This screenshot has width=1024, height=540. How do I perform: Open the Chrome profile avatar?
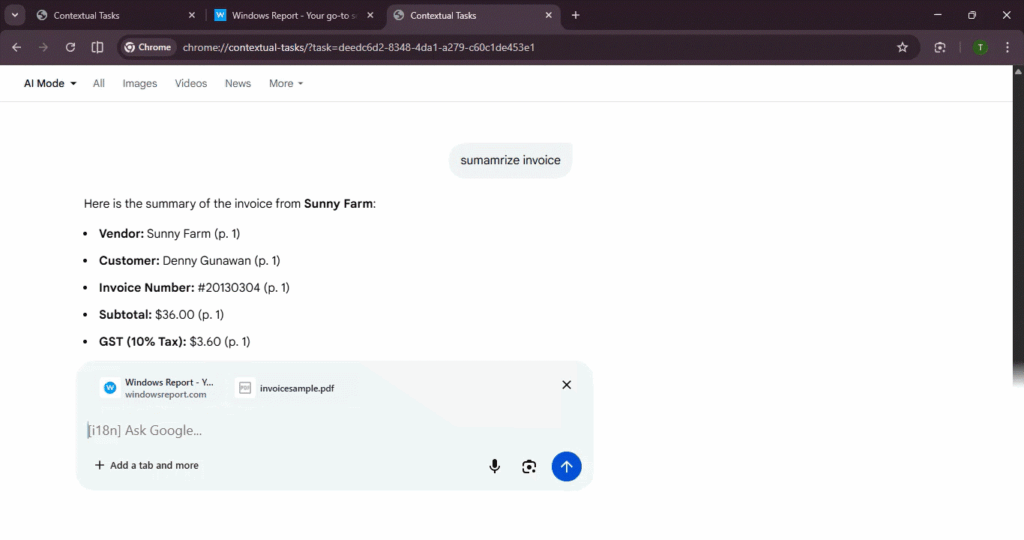click(x=980, y=47)
